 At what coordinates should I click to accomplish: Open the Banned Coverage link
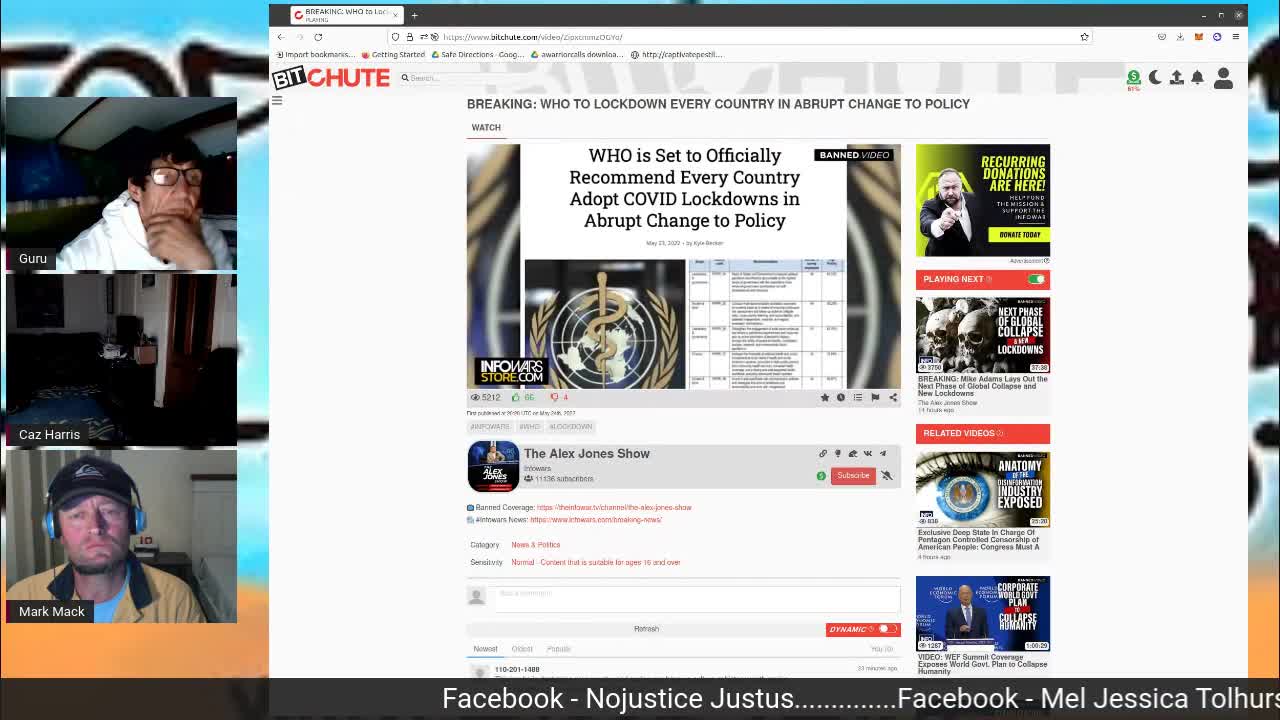[614, 507]
